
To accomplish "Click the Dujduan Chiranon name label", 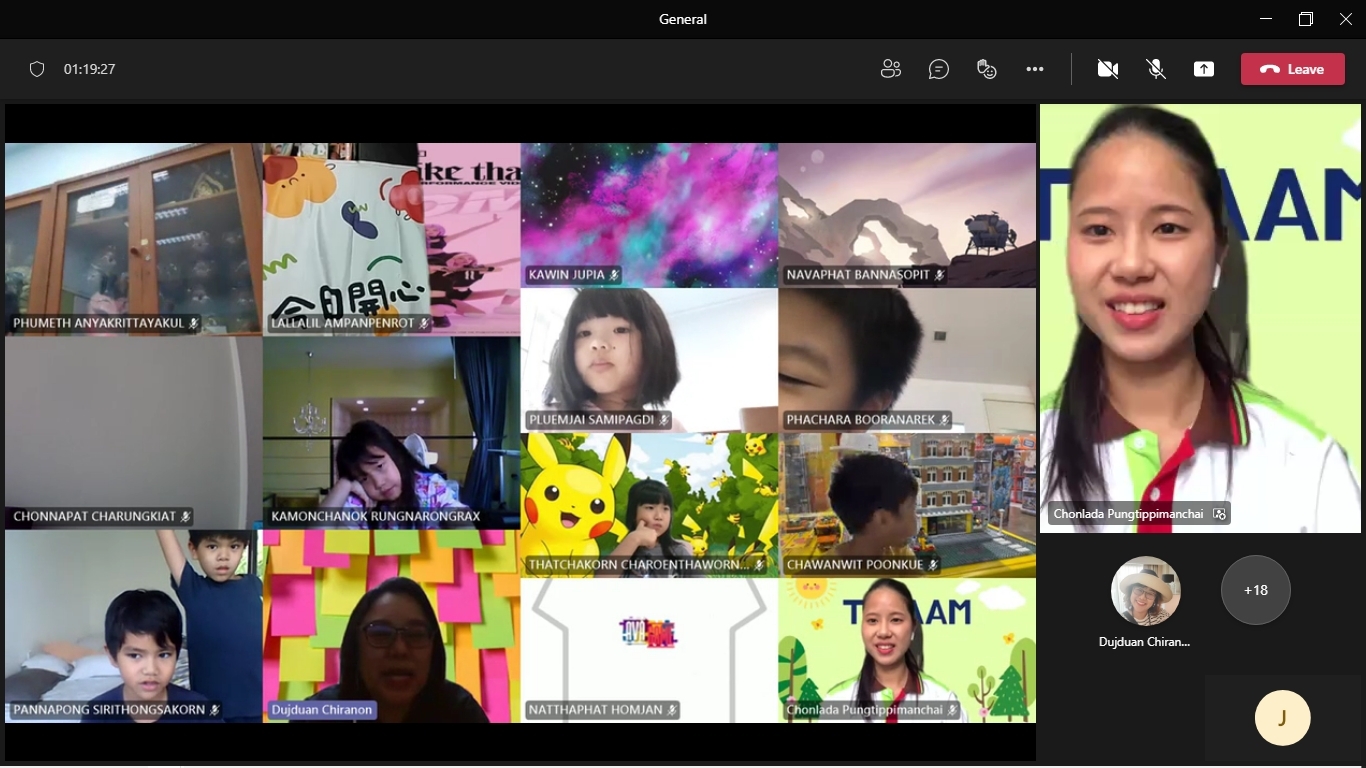I will pyautogui.click(x=321, y=710).
